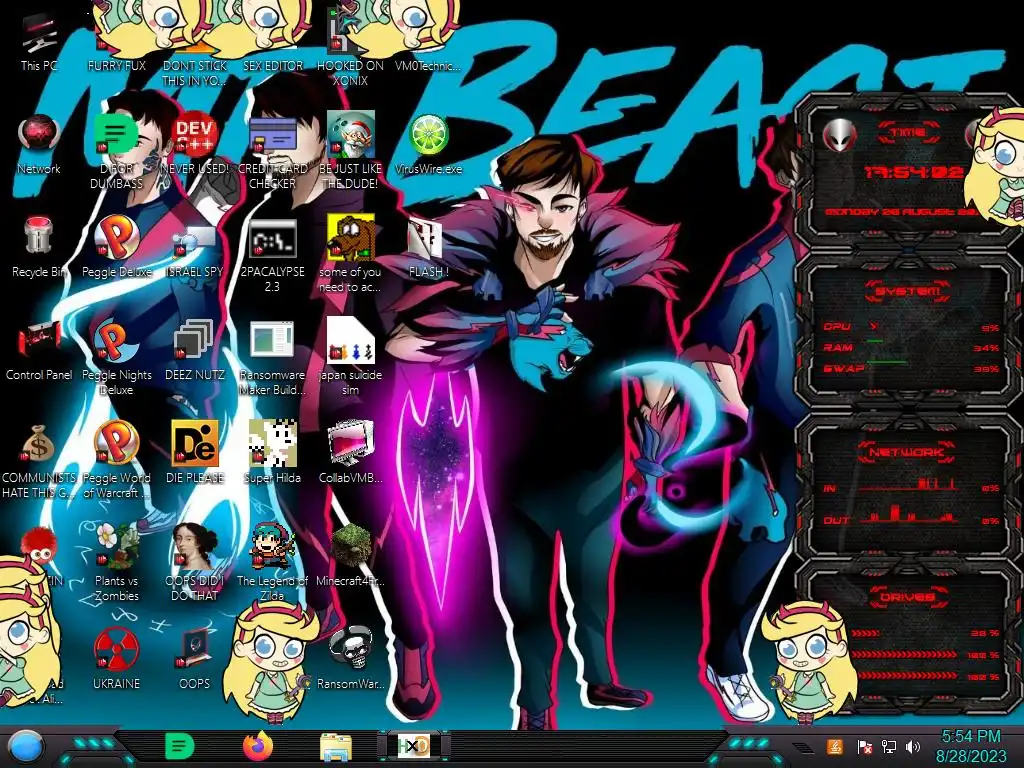The height and width of the screenshot is (768, 1024).
Task: Open File Explorer from the taskbar
Action: [x=336, y=747]
